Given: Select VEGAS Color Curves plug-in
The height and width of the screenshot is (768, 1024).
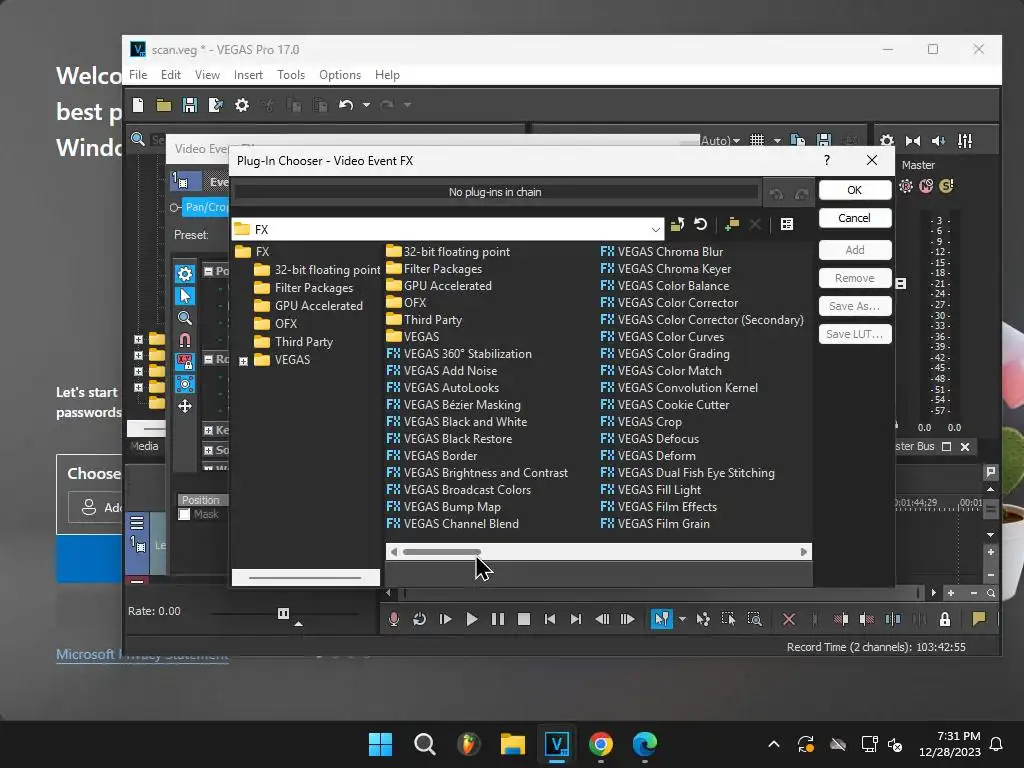Looking at the screenshot, I should pyautogui.click(x=662, y=337).
